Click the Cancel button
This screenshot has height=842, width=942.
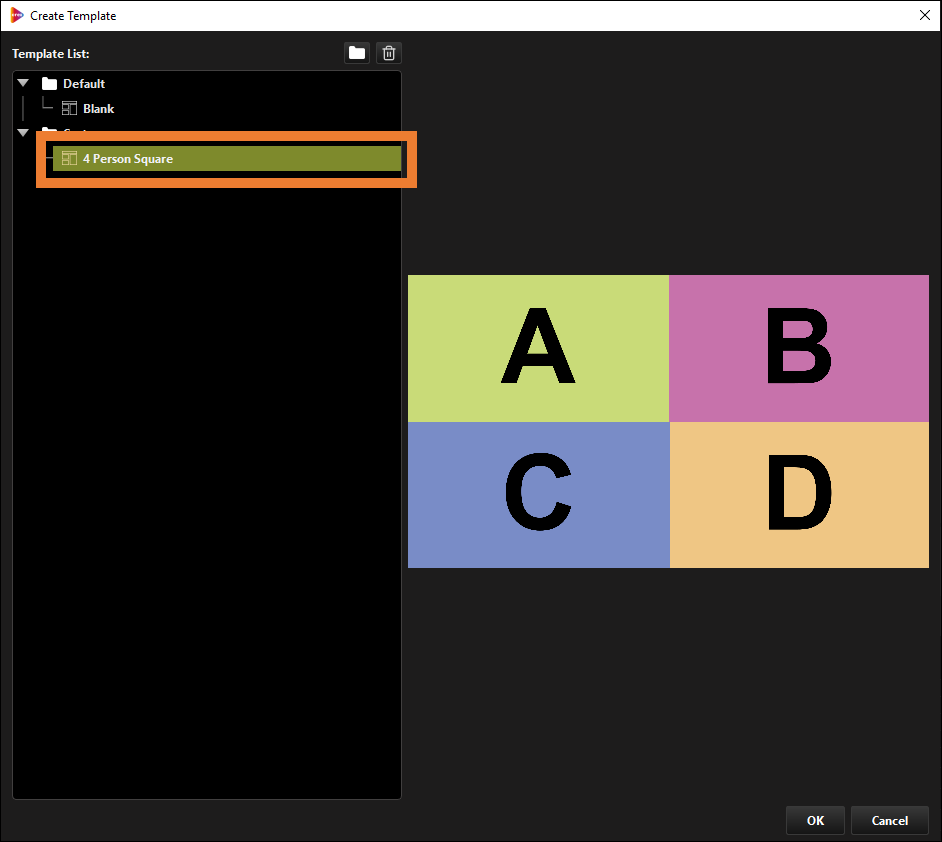890,820
